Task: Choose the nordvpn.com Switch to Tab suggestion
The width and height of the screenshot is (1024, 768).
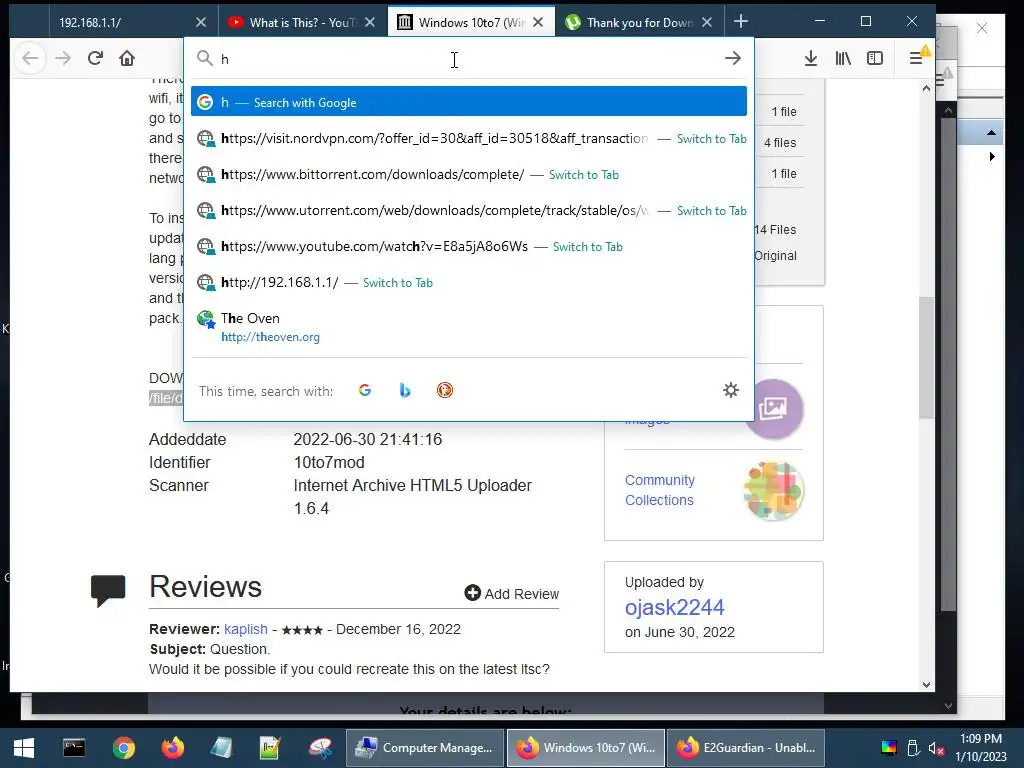Action: [469, 138]
